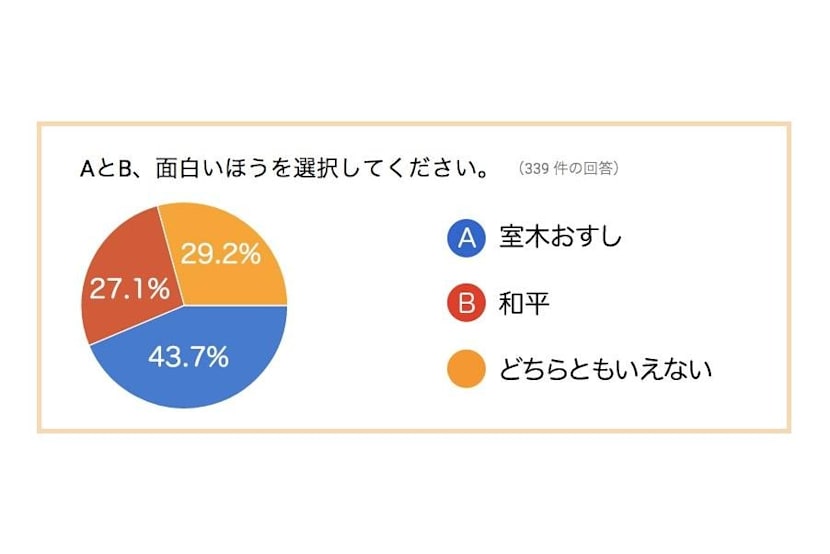
Task: Click the 選択 characters in the question title
Action: tap(319, 168)
